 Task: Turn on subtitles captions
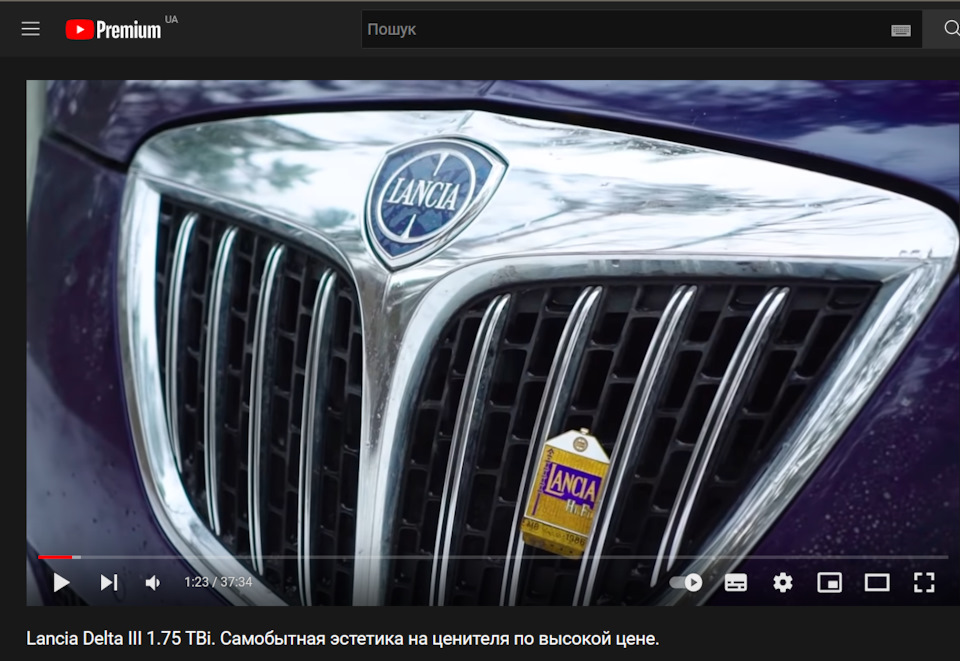click(x=735, y=583)
